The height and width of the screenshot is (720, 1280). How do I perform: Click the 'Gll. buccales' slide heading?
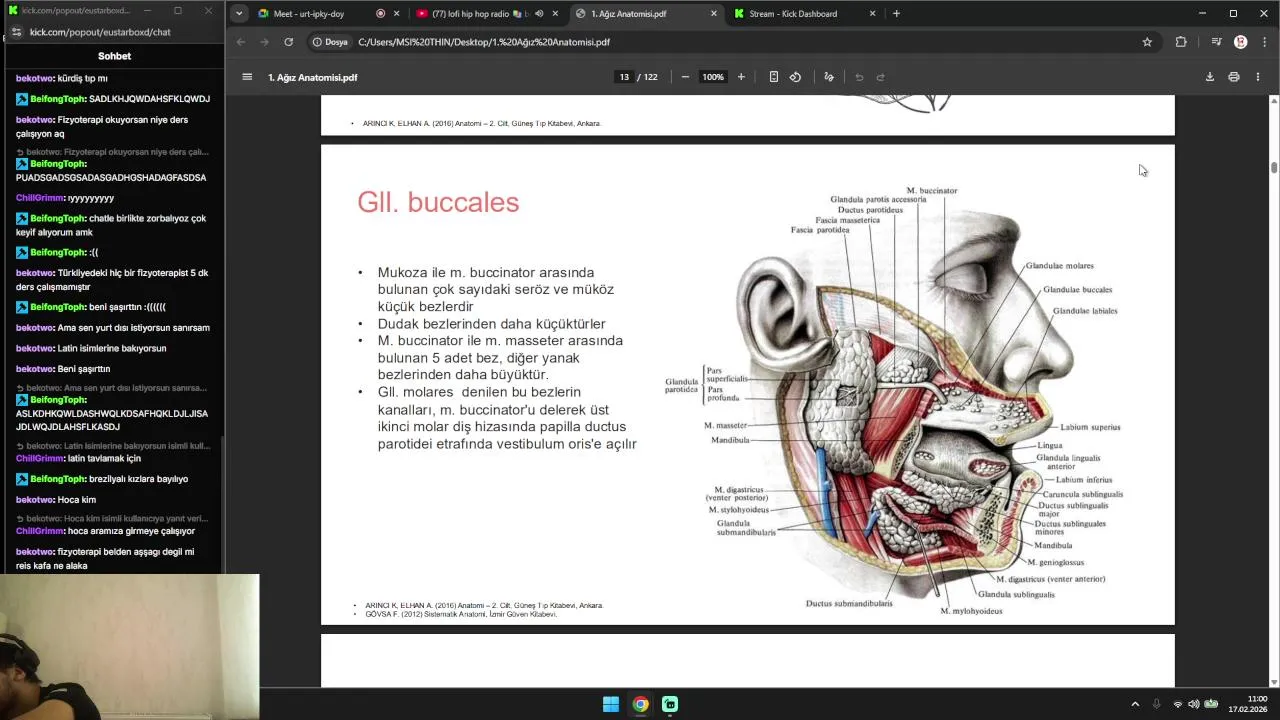coord(438,202)
